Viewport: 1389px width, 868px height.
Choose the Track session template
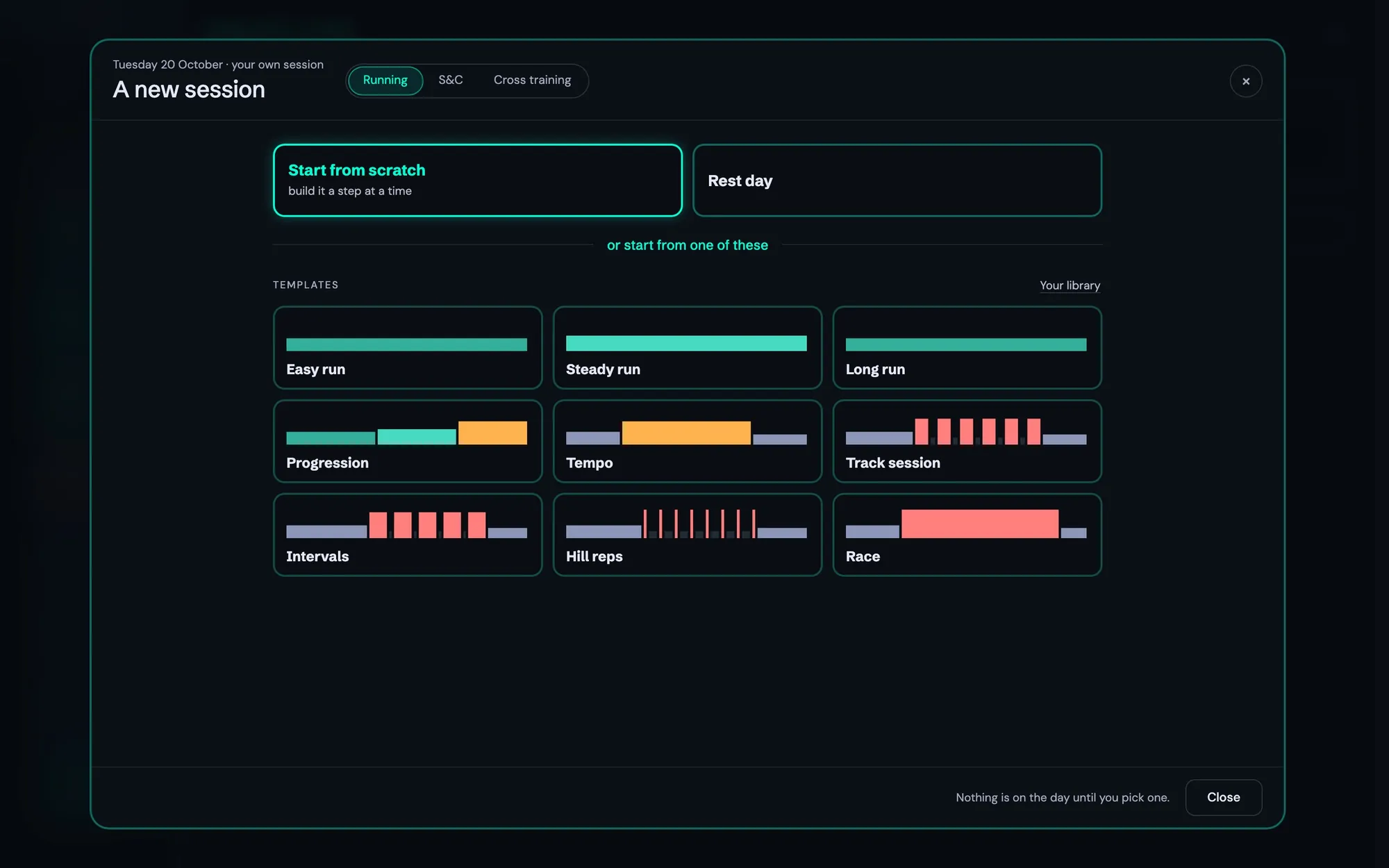click(967, 441)
